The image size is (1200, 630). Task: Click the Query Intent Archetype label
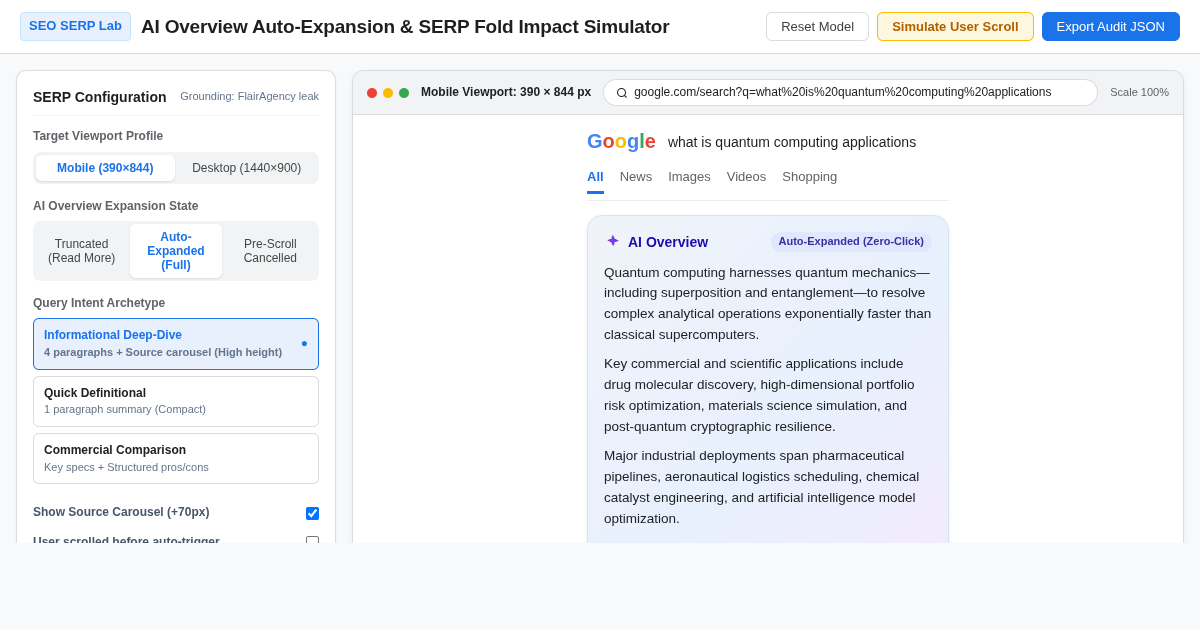[x=99, y=303]
